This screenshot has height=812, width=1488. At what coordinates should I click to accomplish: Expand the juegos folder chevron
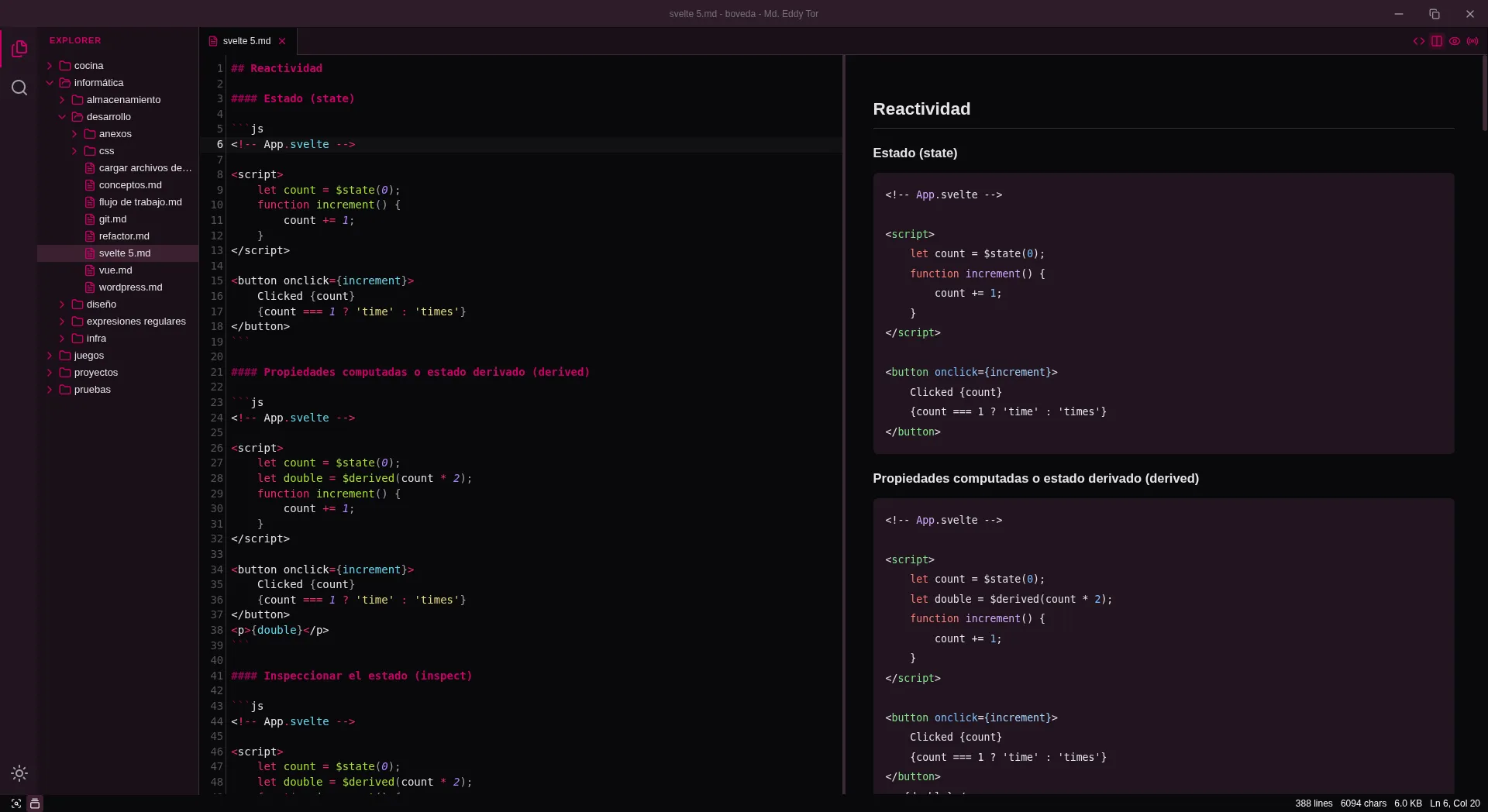click(x=50, y=356)
